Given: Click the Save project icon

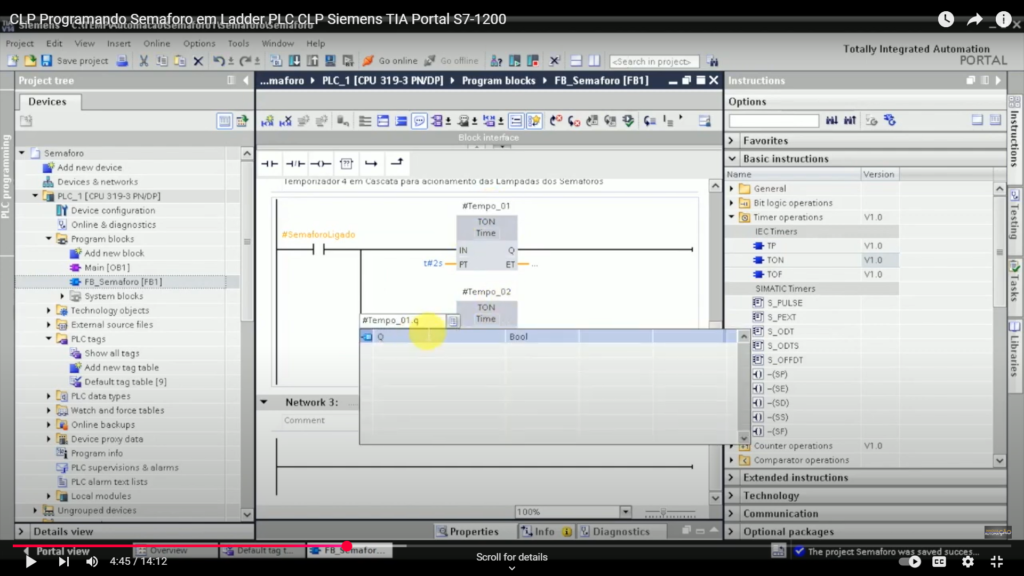Looking at the screenshot, I should click(46, 61).
